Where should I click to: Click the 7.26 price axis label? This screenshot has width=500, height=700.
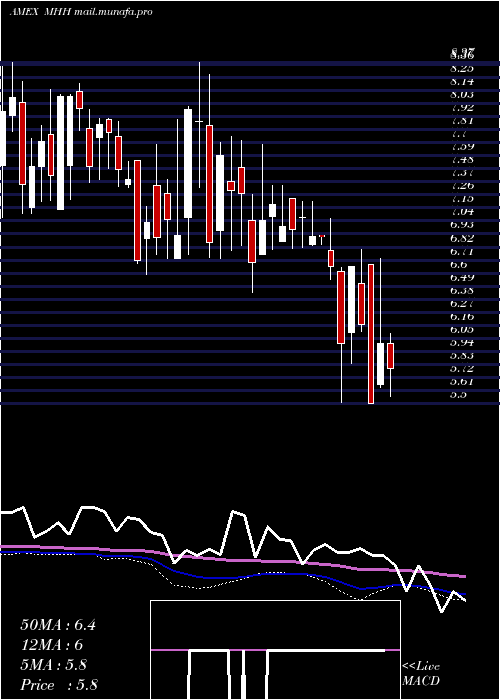[x=462, y=186]
